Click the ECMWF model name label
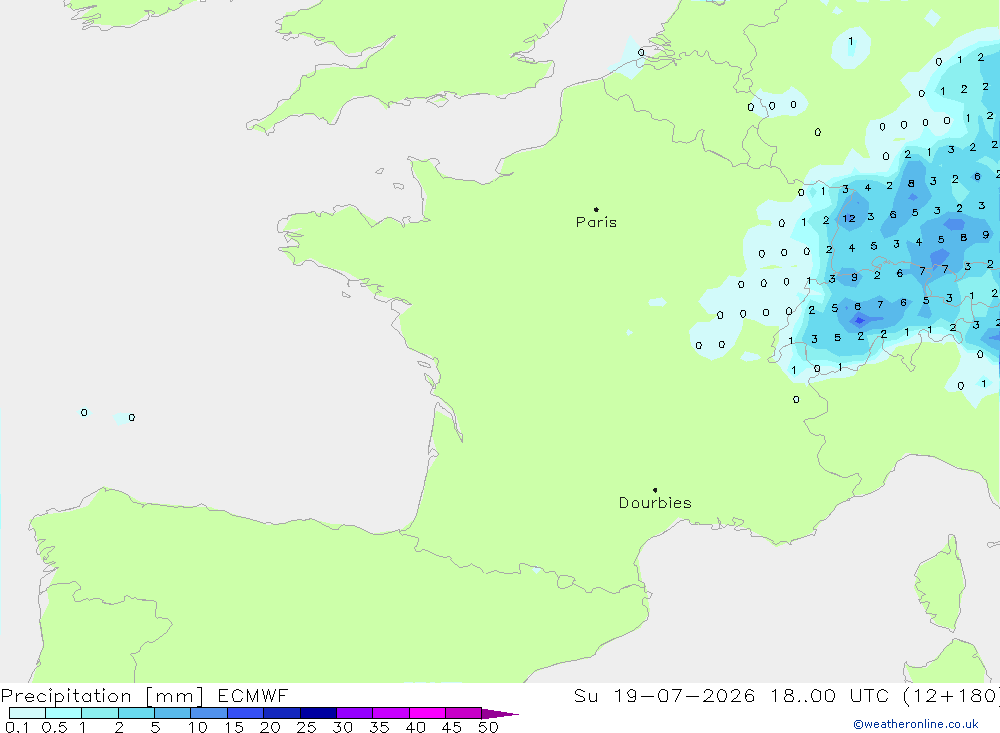This screenshot has width=1000, height=733. (253, 695)
